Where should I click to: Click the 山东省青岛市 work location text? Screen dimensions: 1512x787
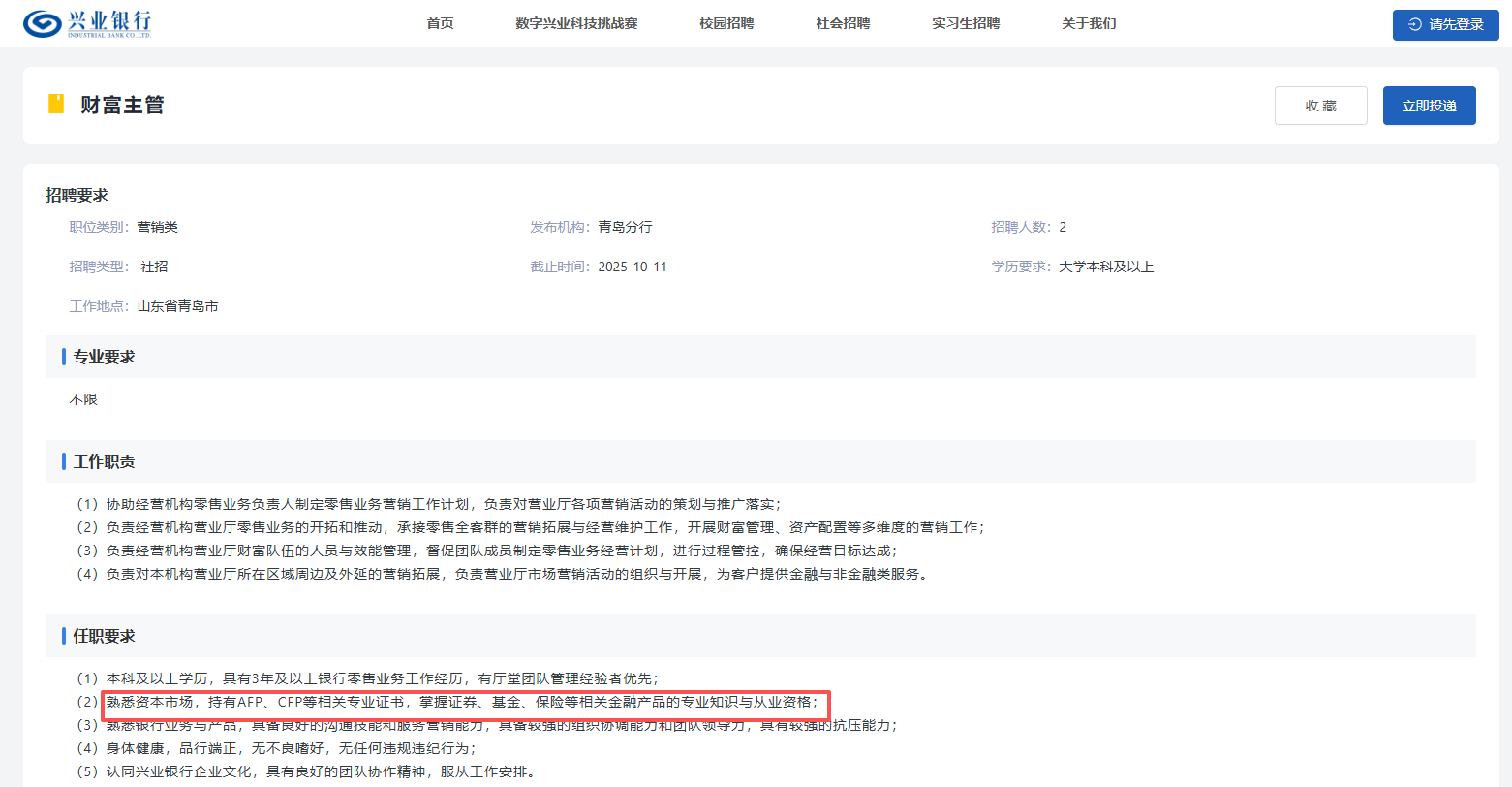[x=177, y=306]
